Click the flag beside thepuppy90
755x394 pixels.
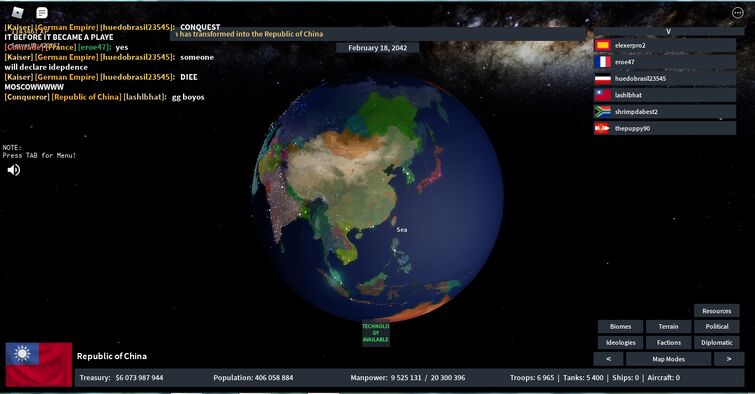coord(602,128)
